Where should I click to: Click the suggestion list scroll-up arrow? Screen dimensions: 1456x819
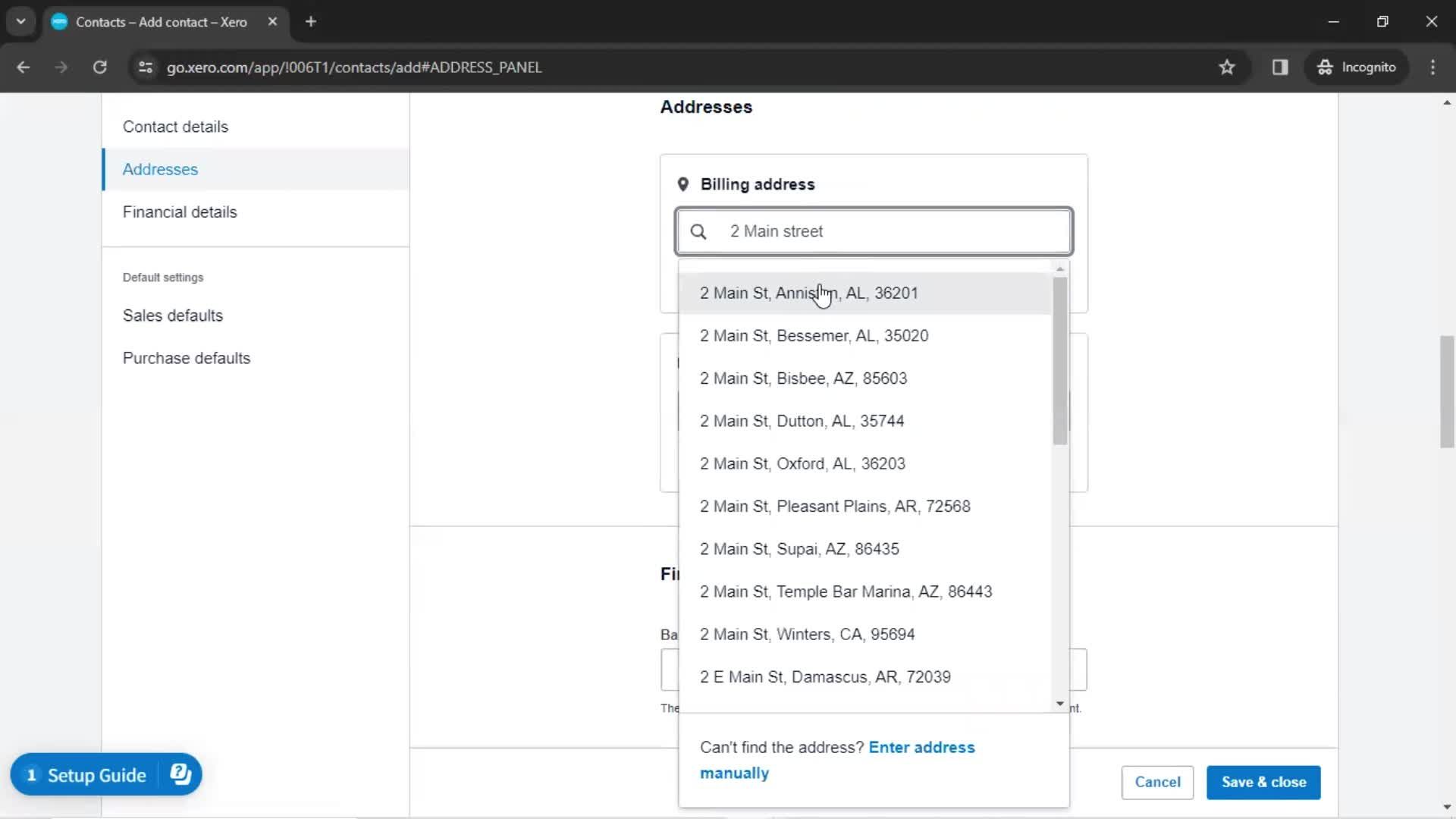point(1060,269)
